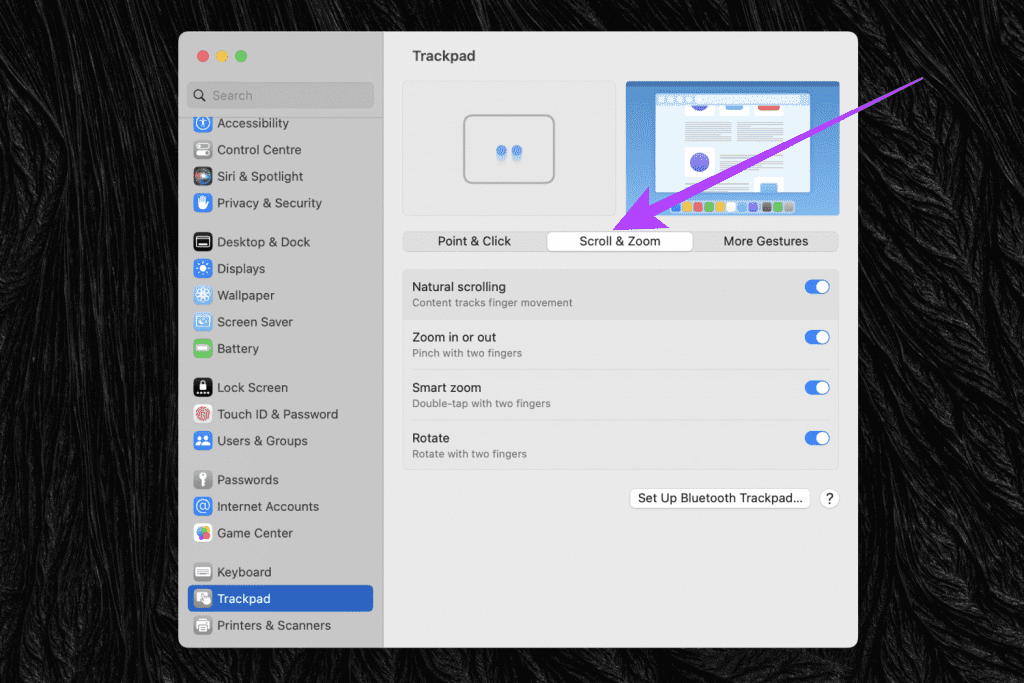Open Control Centre settings icon

click(202, 150)
